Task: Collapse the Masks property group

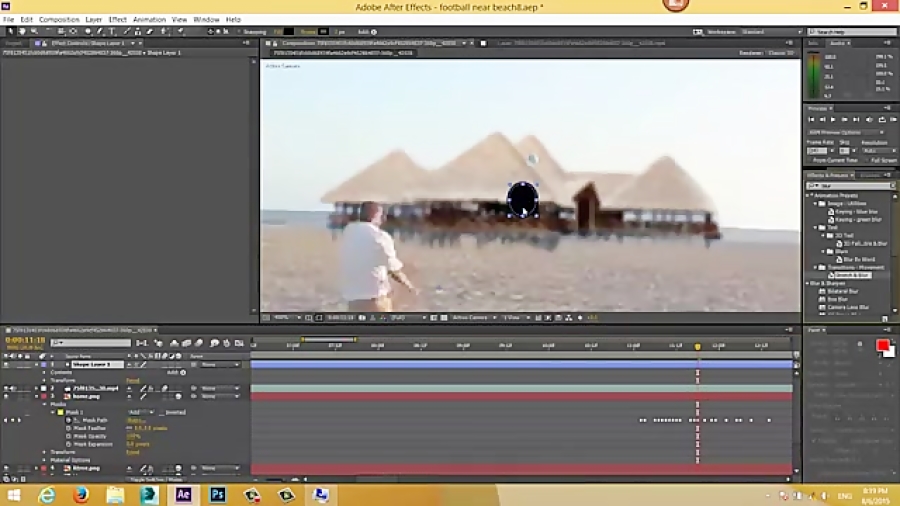Action: (44, 404)
